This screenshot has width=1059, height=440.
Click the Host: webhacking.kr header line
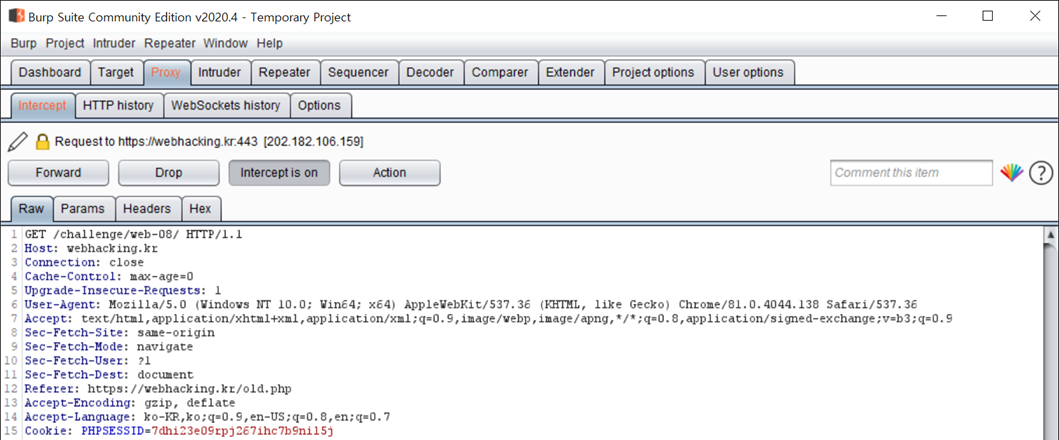click(x=92, y=249)
